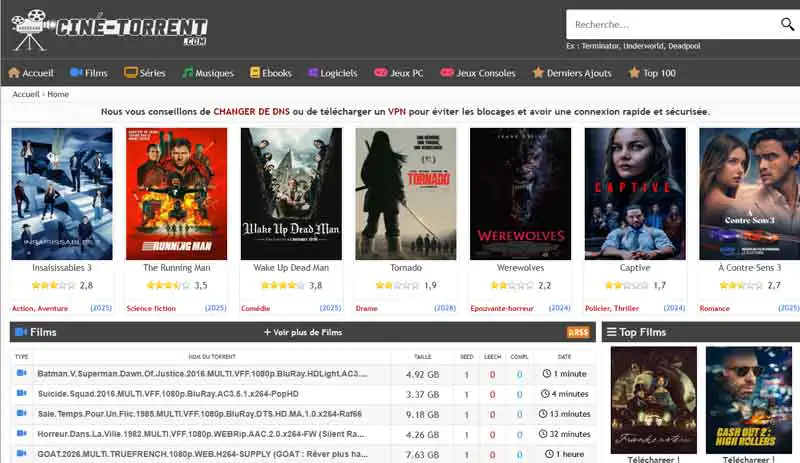Open the GOAT 2026 torrent
The width and height of the screenshot is (800, 463).
[x=203, y=454]
